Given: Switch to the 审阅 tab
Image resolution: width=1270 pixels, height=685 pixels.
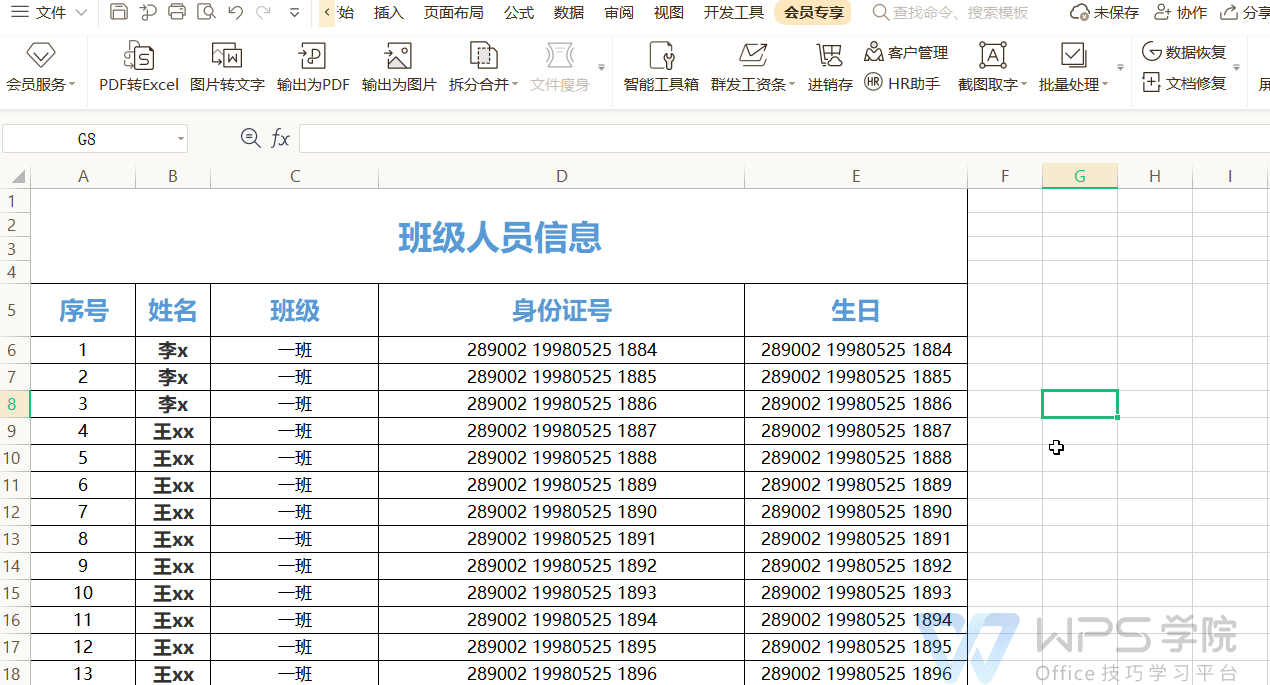Looking at the screenshot, I should [x=619, y=12].
